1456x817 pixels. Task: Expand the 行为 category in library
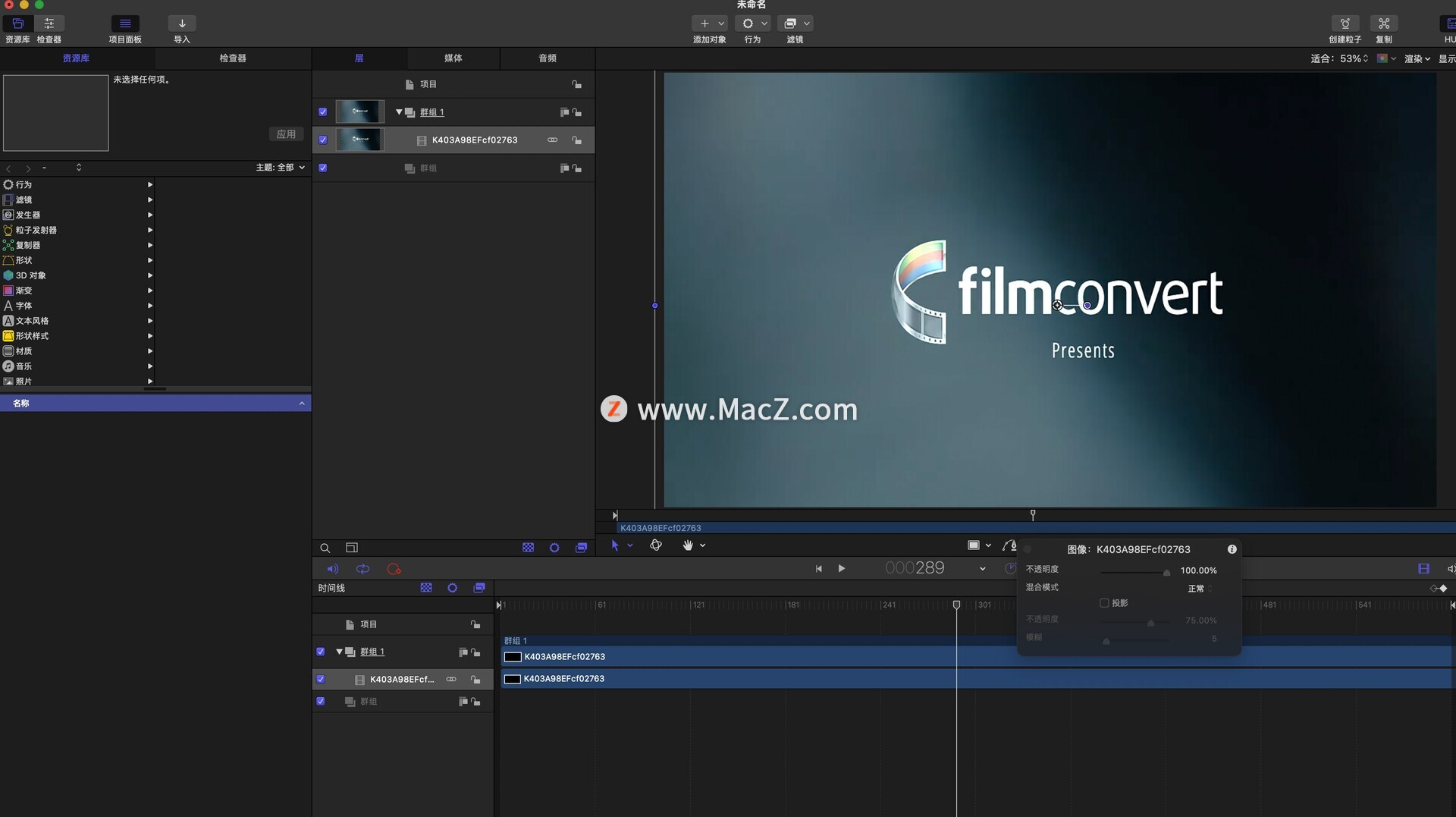150,185
